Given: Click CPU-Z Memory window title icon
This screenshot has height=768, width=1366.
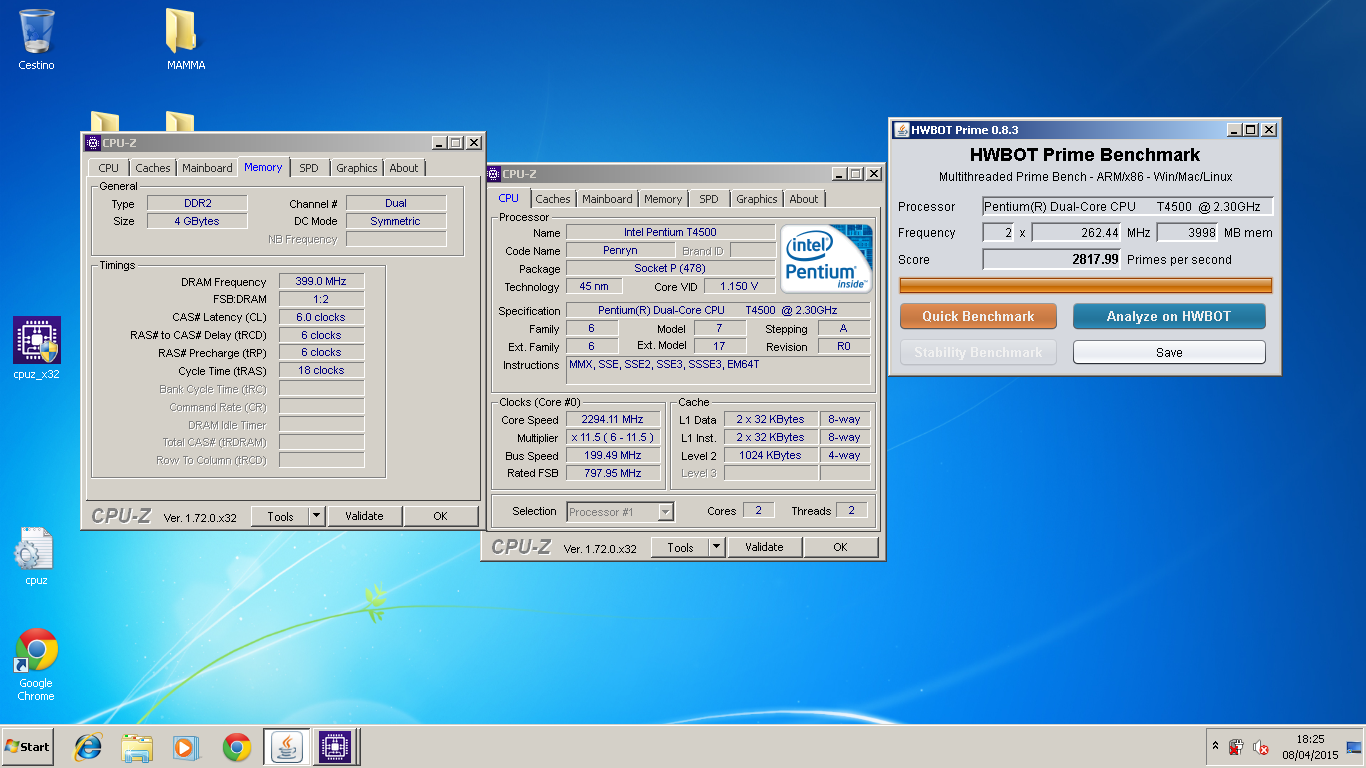Looking at the screenshot, I should coord(92,143).
